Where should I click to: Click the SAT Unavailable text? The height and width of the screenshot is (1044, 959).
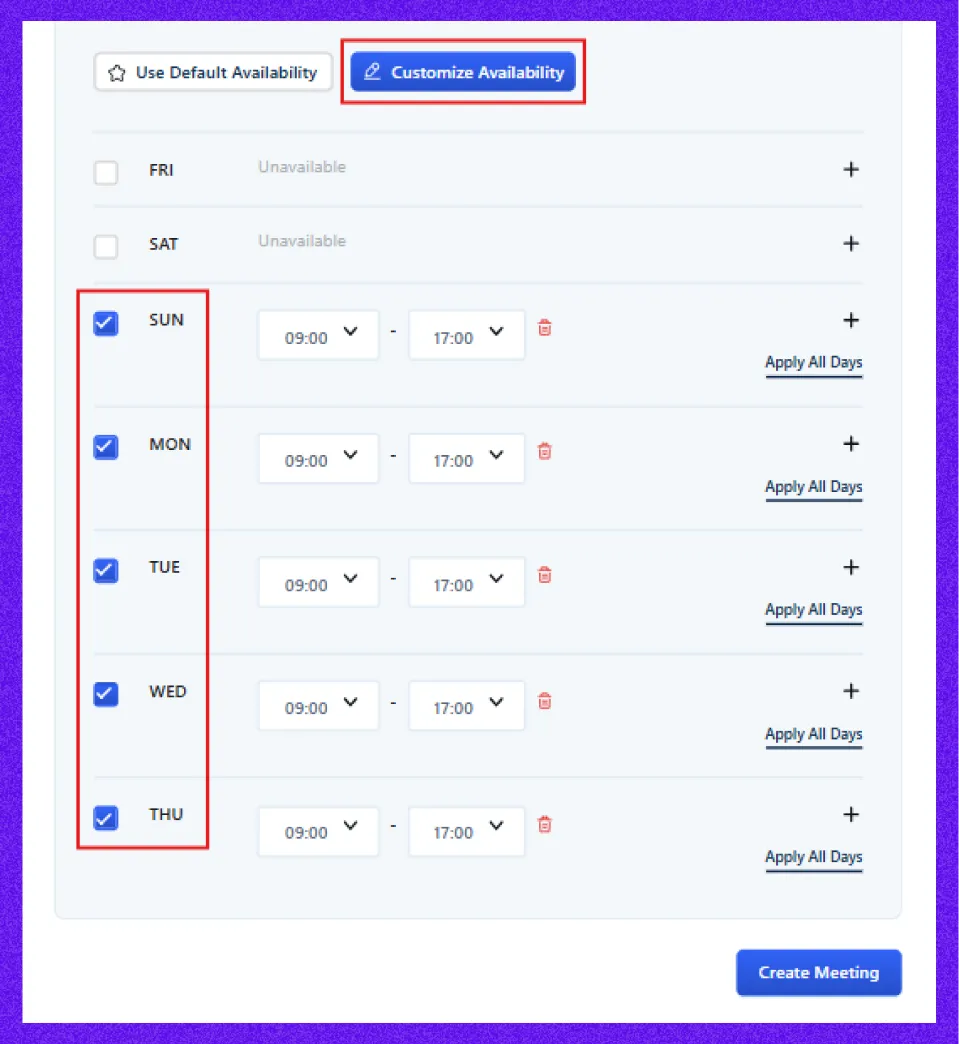point(302,241)
